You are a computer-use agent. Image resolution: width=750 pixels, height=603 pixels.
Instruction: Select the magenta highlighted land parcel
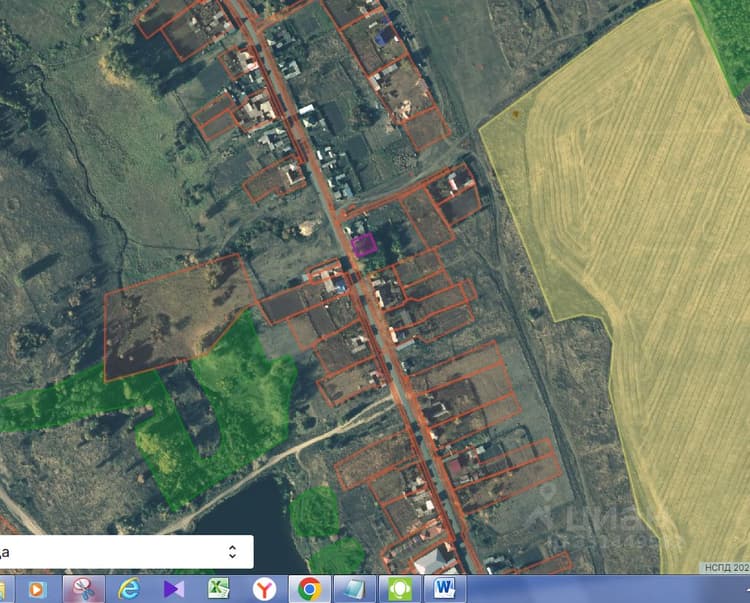[x=364, y=246]
